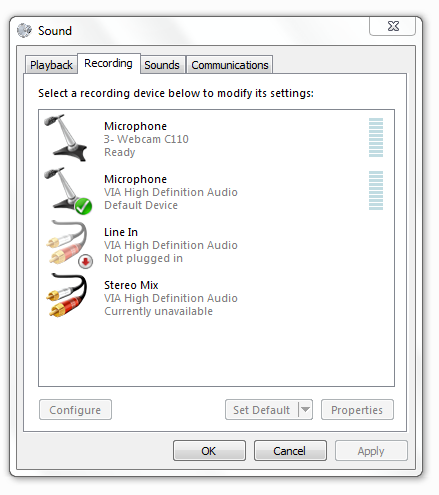Image resolution: width=439 pixels, height=495 pixels.
Task: Open the Sounds tab
Action: coord(162,65)
